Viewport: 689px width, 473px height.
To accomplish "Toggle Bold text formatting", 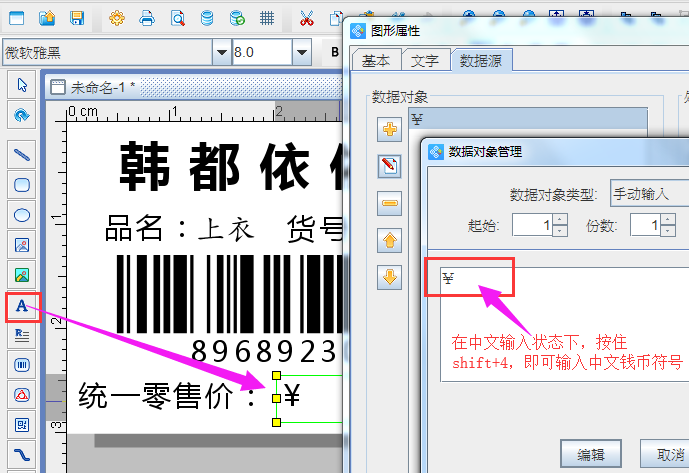I will pos(335,51).
